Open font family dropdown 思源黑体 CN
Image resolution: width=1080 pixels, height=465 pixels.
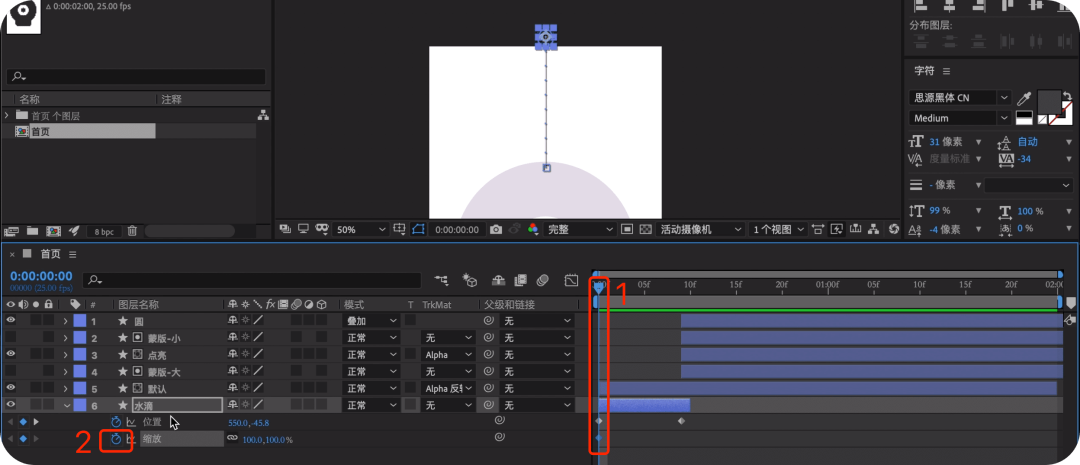959,98
